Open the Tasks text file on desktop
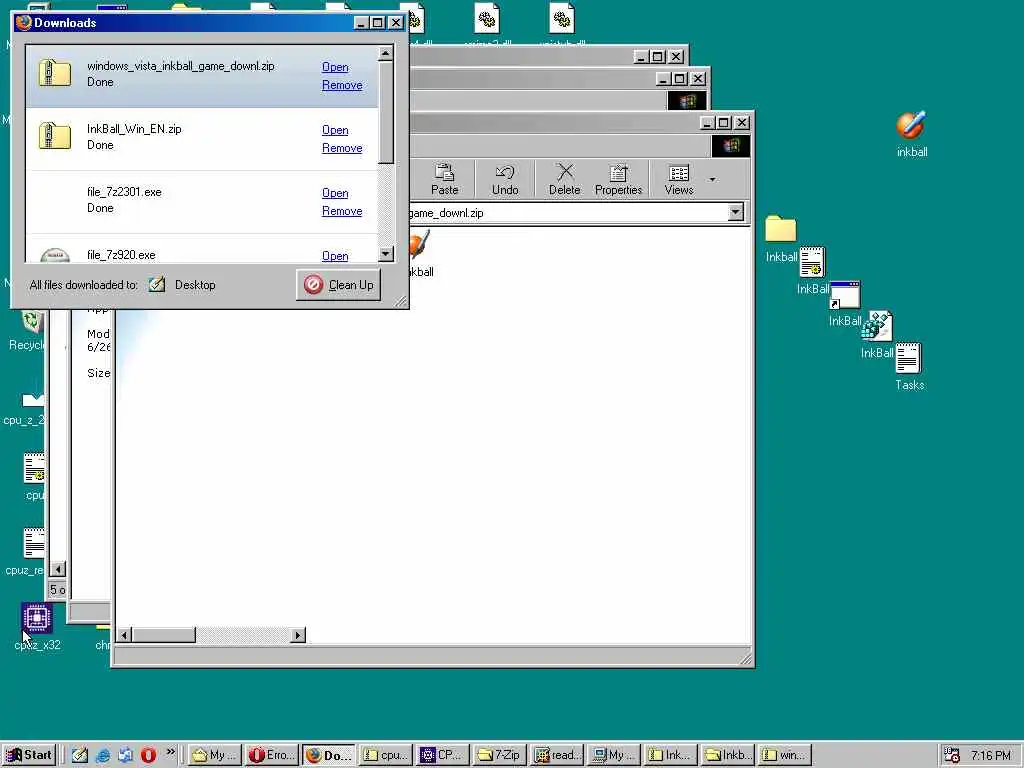This screenshot has height=768, width=1024. 908,359
